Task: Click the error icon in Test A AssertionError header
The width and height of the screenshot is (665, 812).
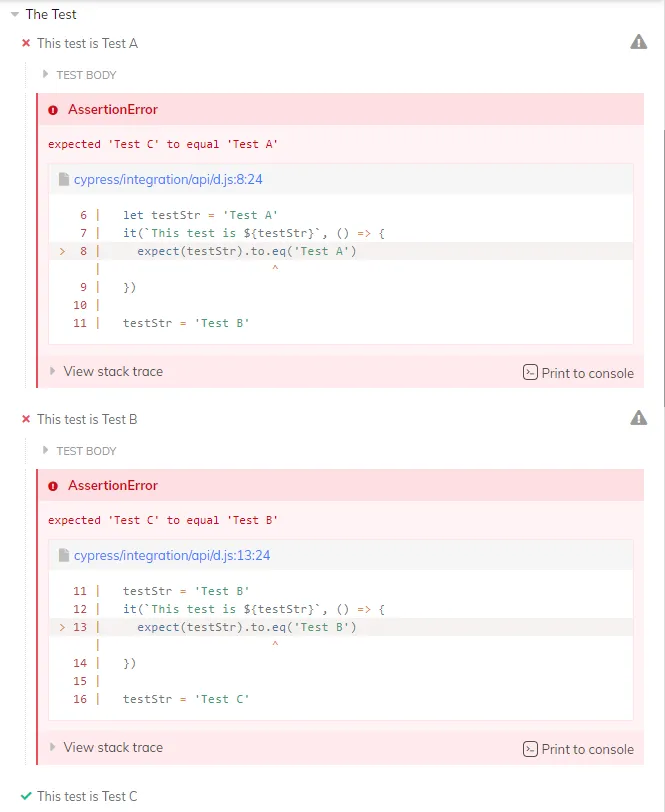Action: (x=53, y=110)
